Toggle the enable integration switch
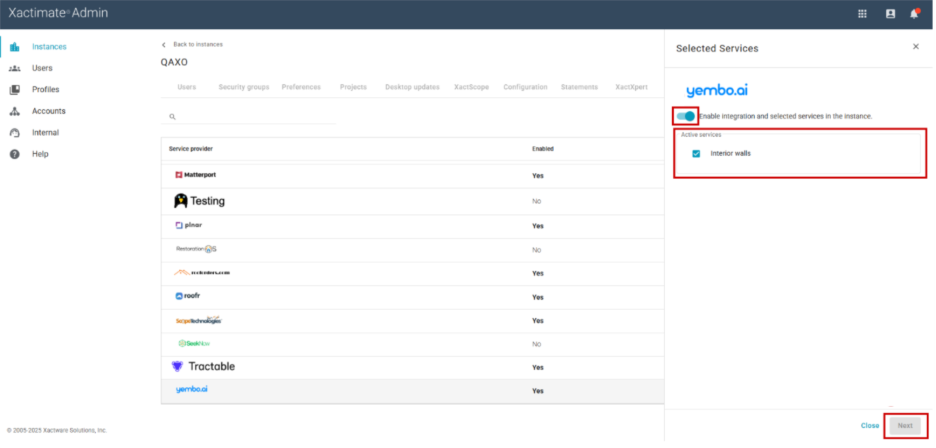The image size is (936, 448). point(686,116)
